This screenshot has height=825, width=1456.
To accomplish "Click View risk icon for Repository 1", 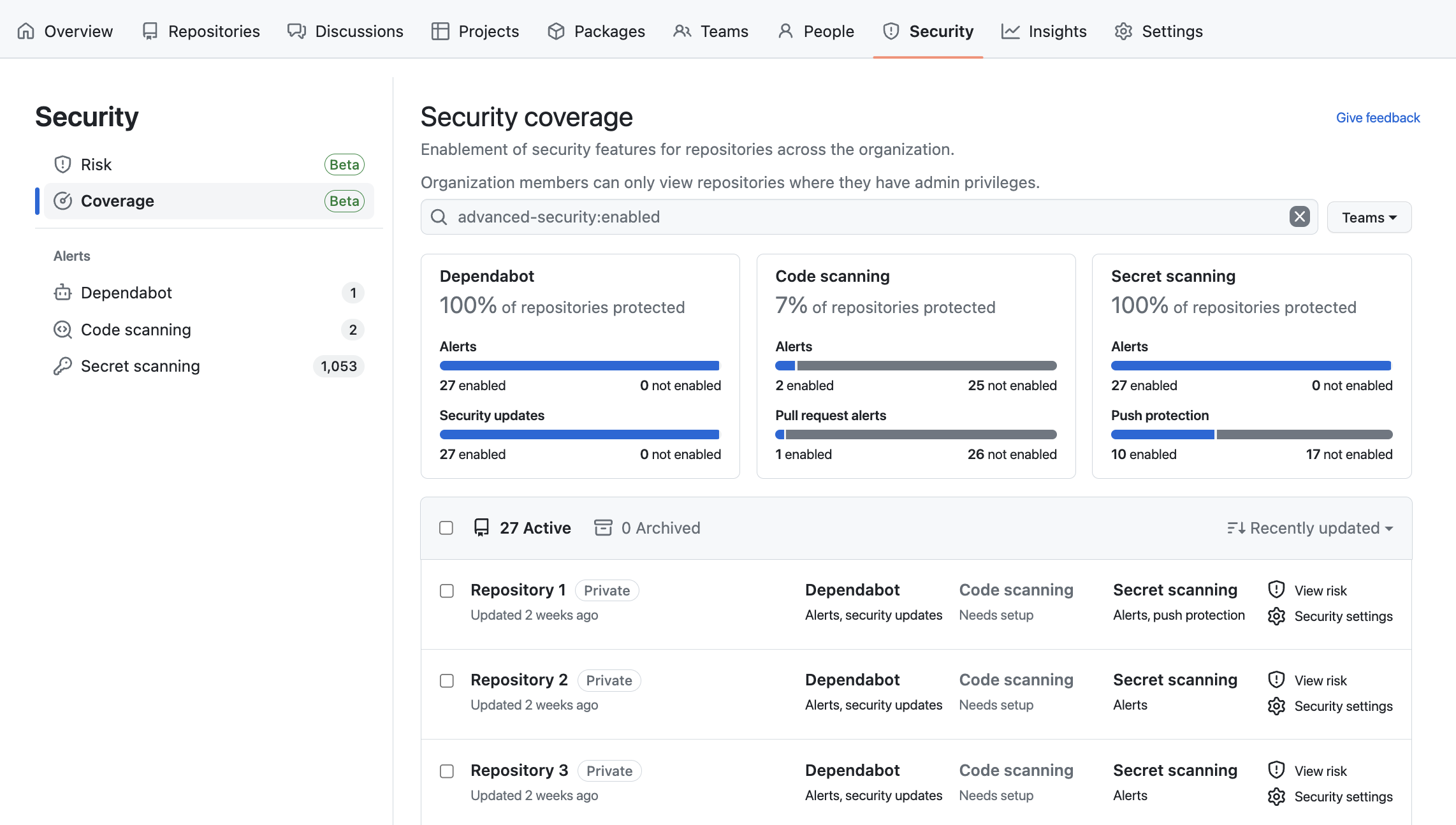I will (x=1277, y=590).
